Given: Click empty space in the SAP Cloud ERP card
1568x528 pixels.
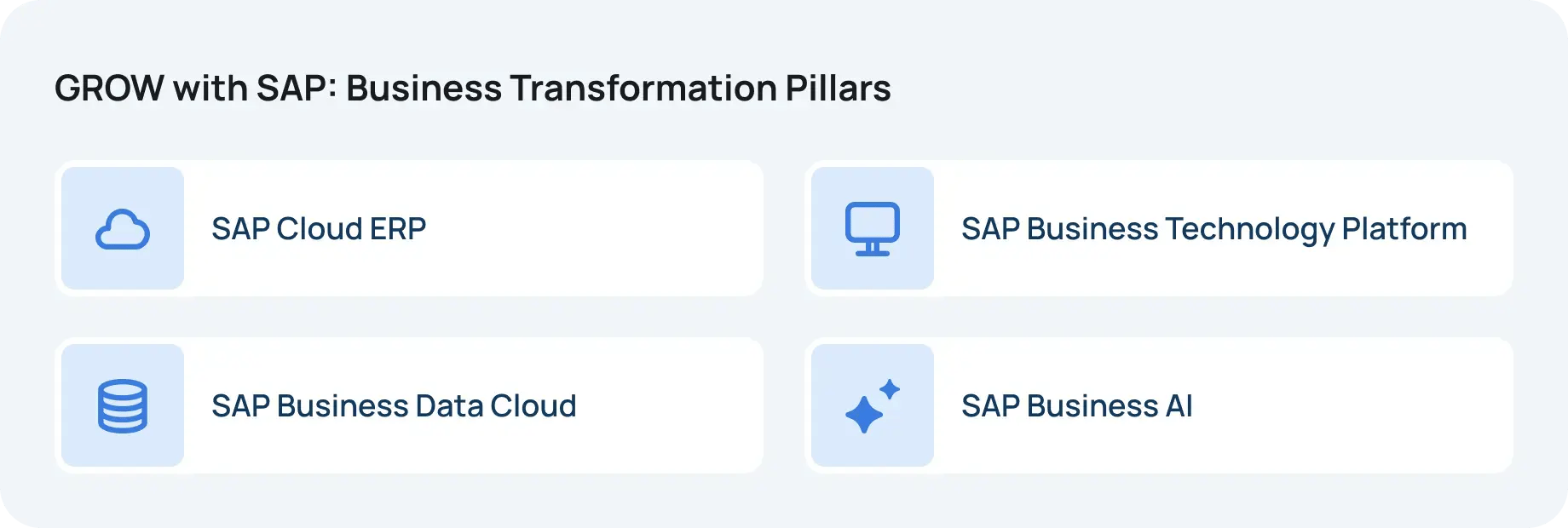Looking at the screenshot, I should (597, 229).
